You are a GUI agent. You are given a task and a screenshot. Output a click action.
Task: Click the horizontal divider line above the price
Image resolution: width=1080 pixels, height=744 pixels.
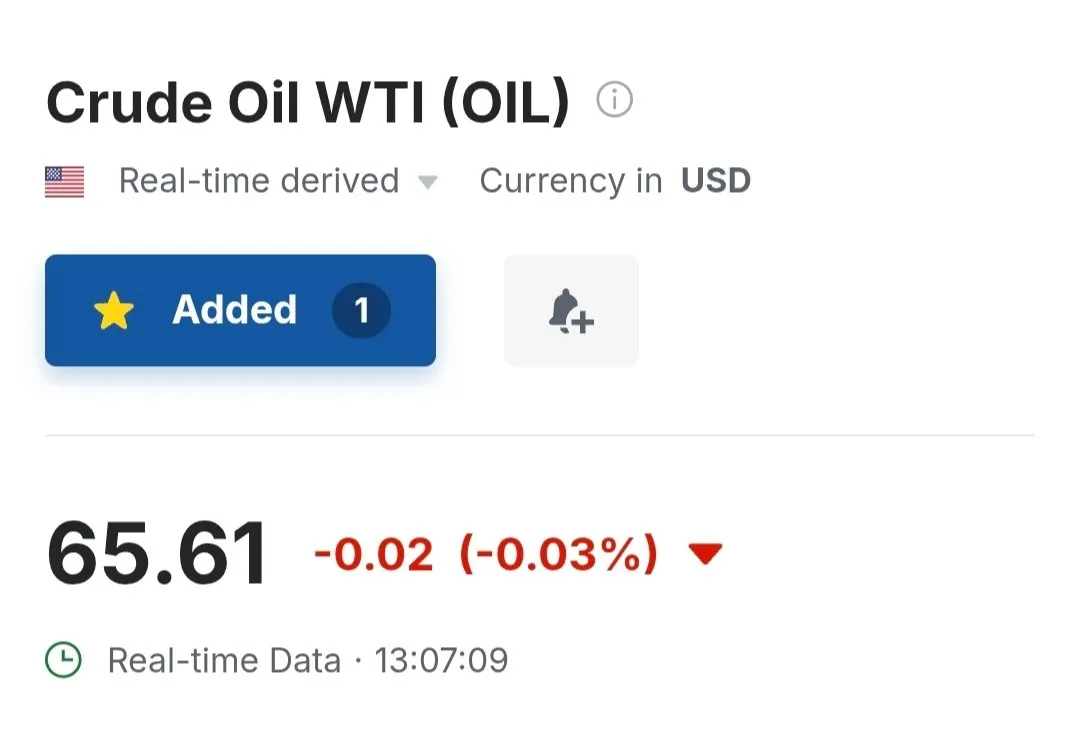(x=540, y=435)
